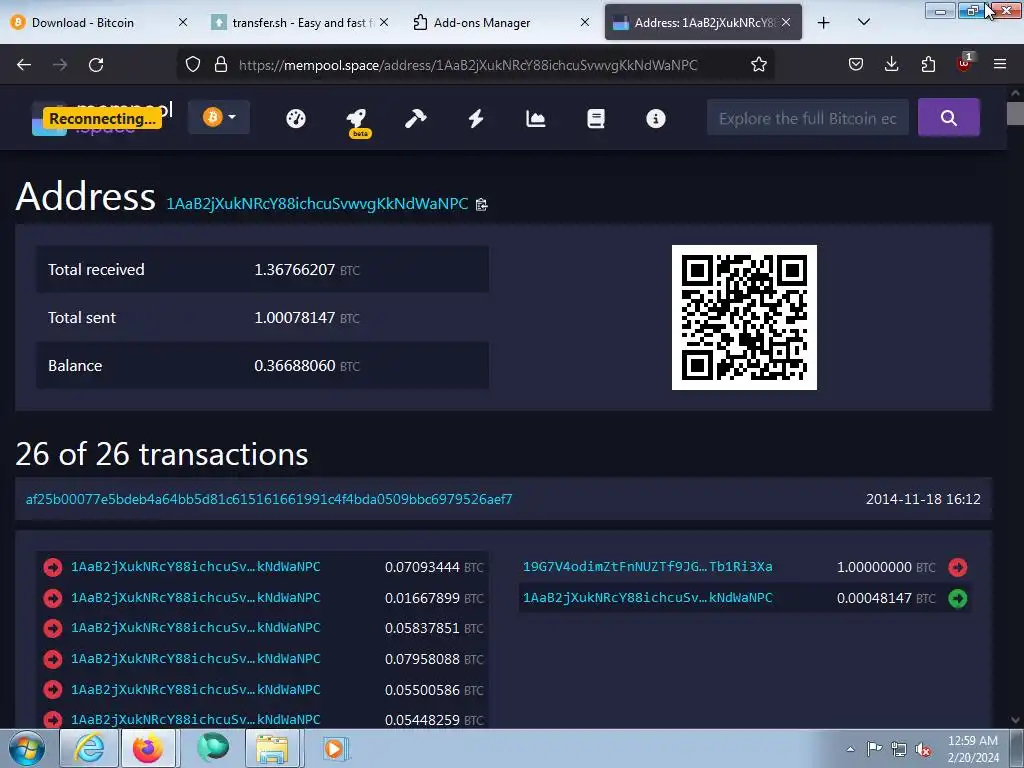Close the mempool Address tab
Image resolution: width=1024 pixels, height=768 pixels.
click(x=786, y=22)
